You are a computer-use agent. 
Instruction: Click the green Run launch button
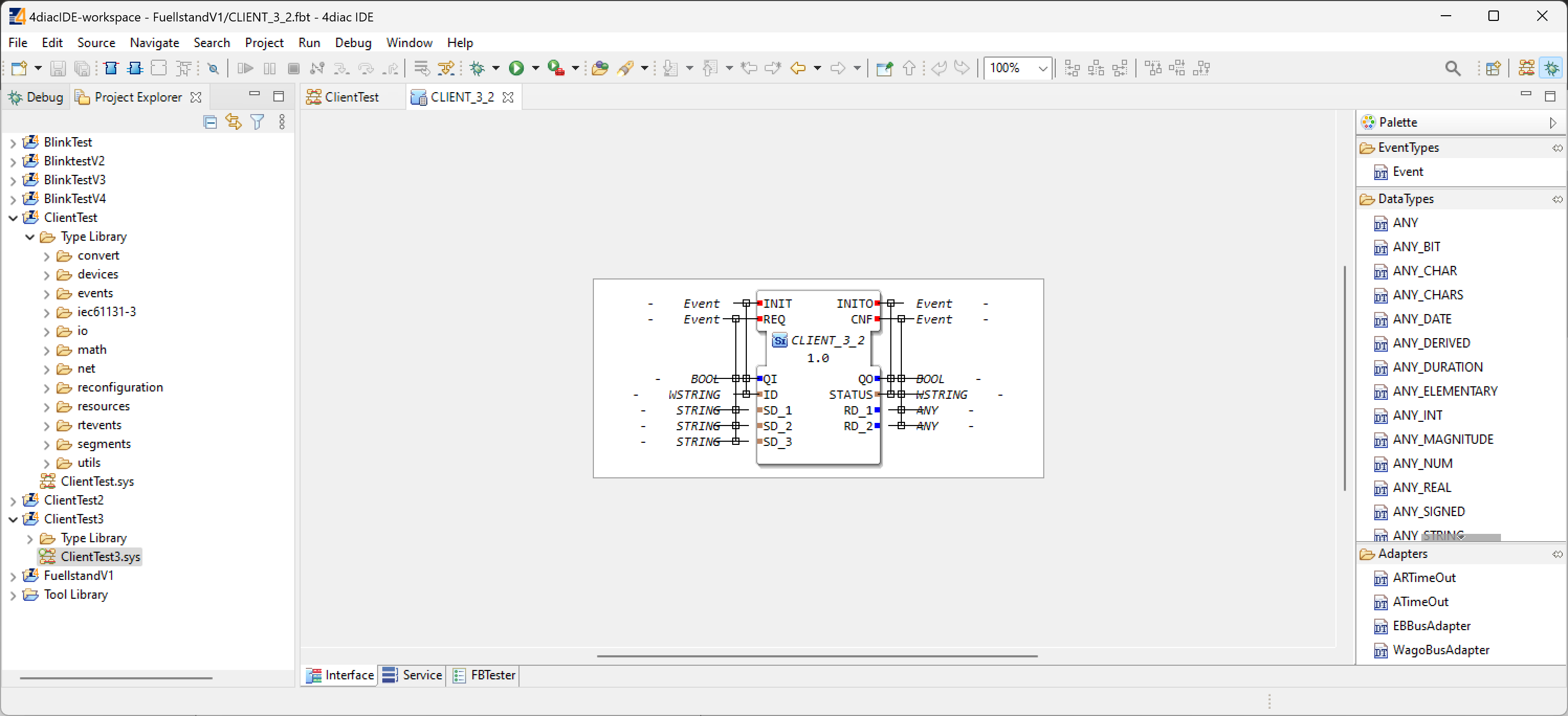click(516, 68)
